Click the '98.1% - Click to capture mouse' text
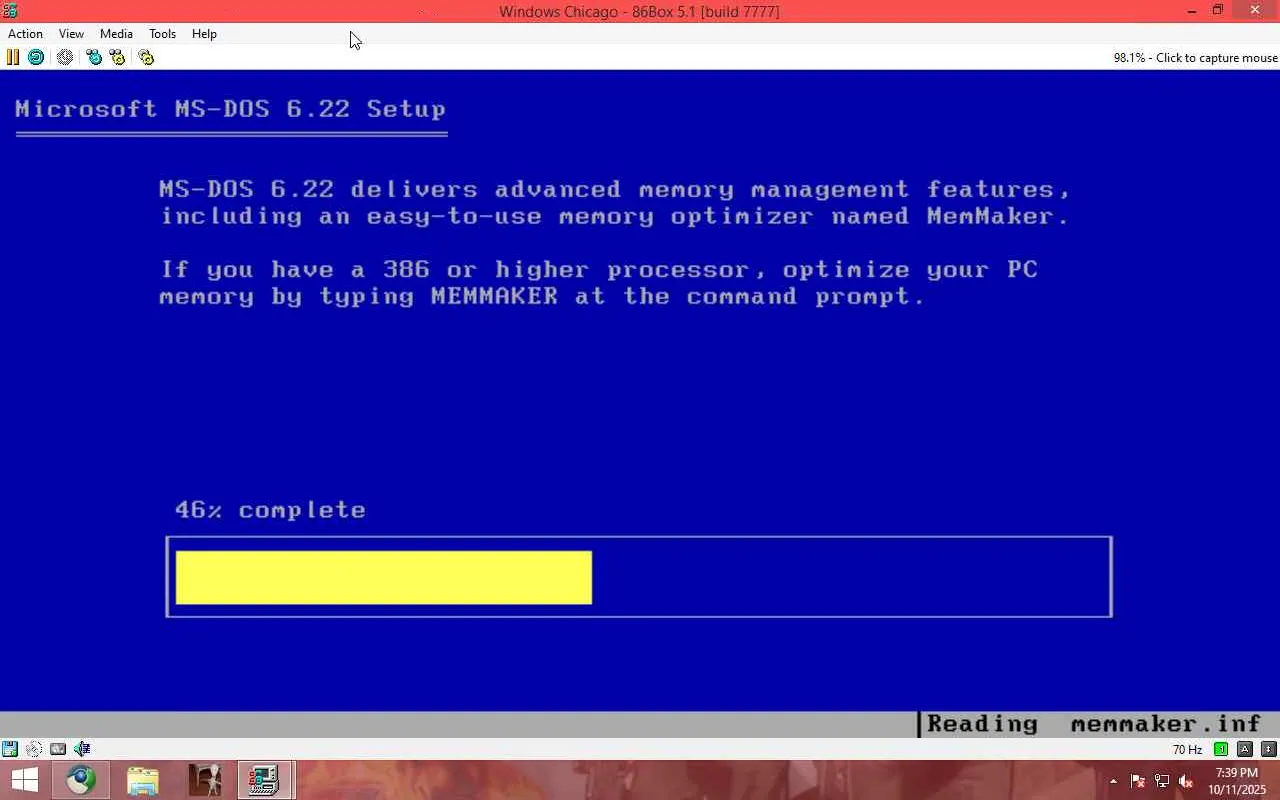1280x800 pixels. 1196,58
